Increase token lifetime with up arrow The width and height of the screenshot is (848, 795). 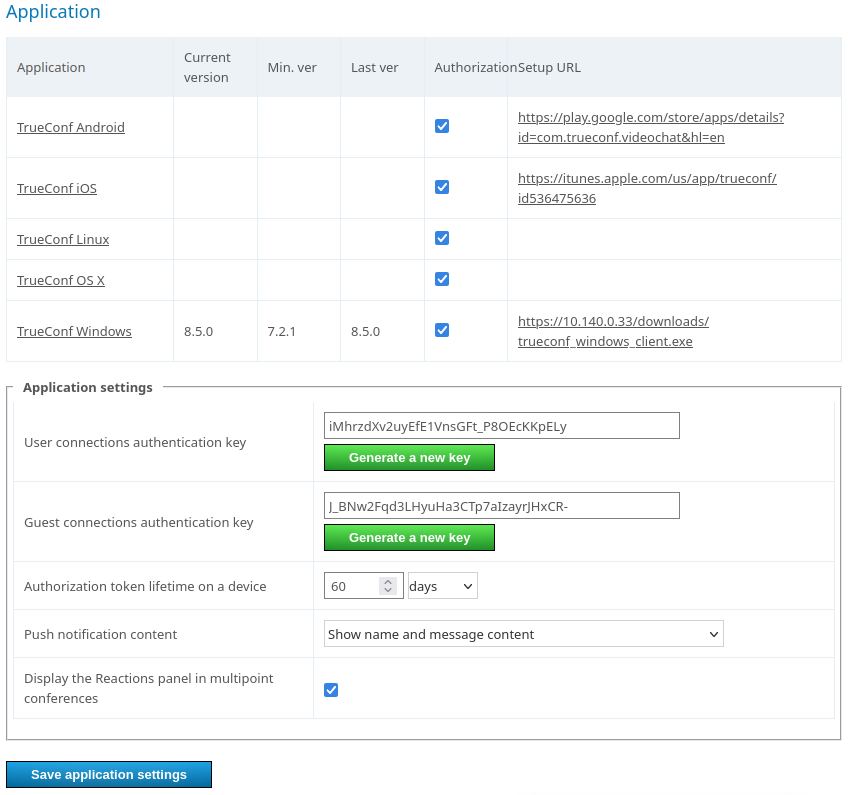[388, 581]
